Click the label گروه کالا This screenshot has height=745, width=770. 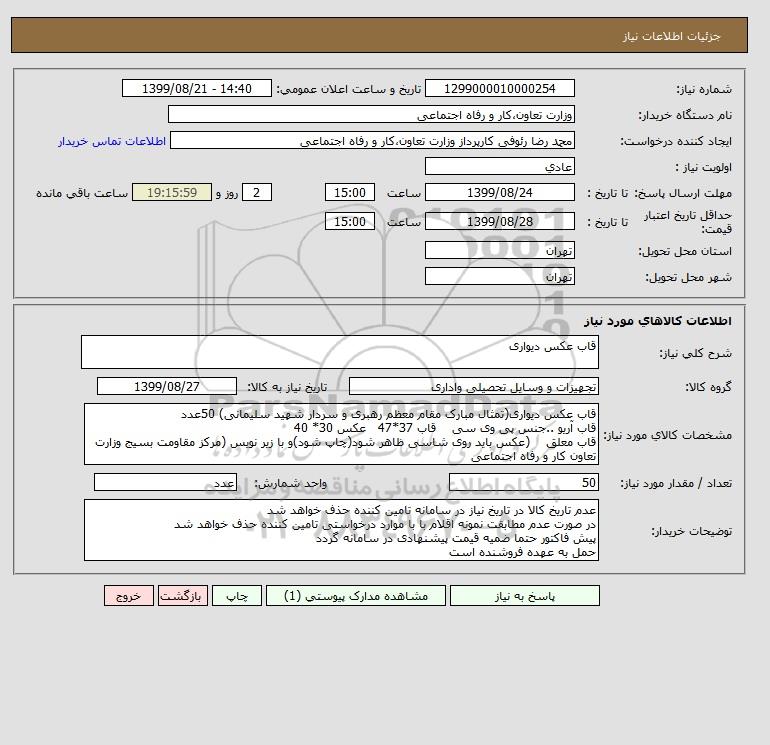pyautogui.click(x=709, y=387)
